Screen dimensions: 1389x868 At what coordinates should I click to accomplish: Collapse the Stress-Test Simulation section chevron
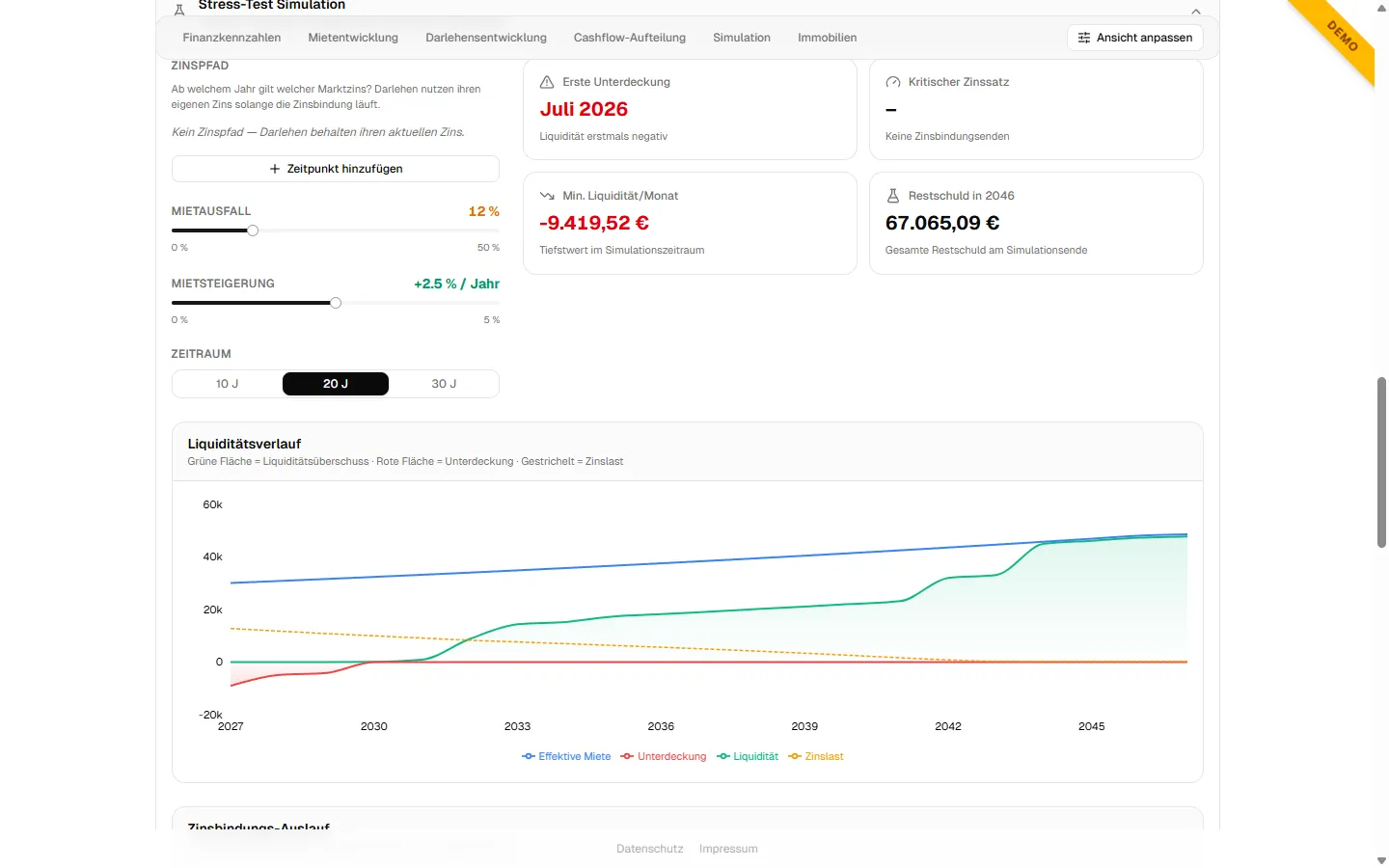[1196, 12]
